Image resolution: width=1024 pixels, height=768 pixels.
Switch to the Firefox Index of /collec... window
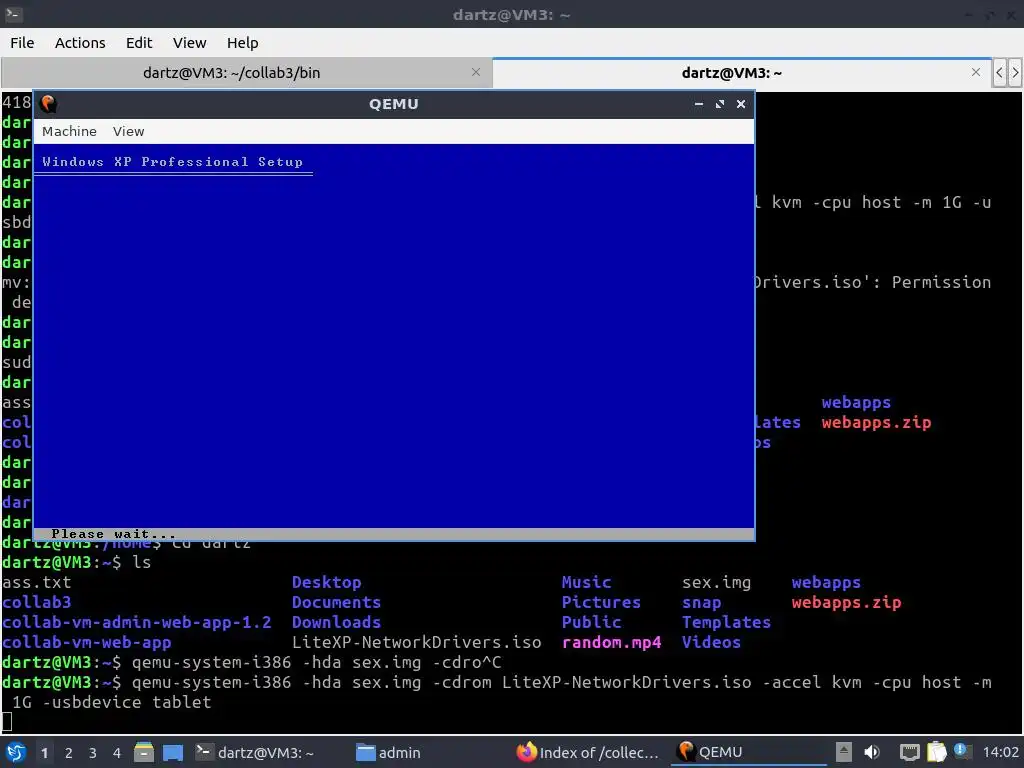[x=588, y=752]
